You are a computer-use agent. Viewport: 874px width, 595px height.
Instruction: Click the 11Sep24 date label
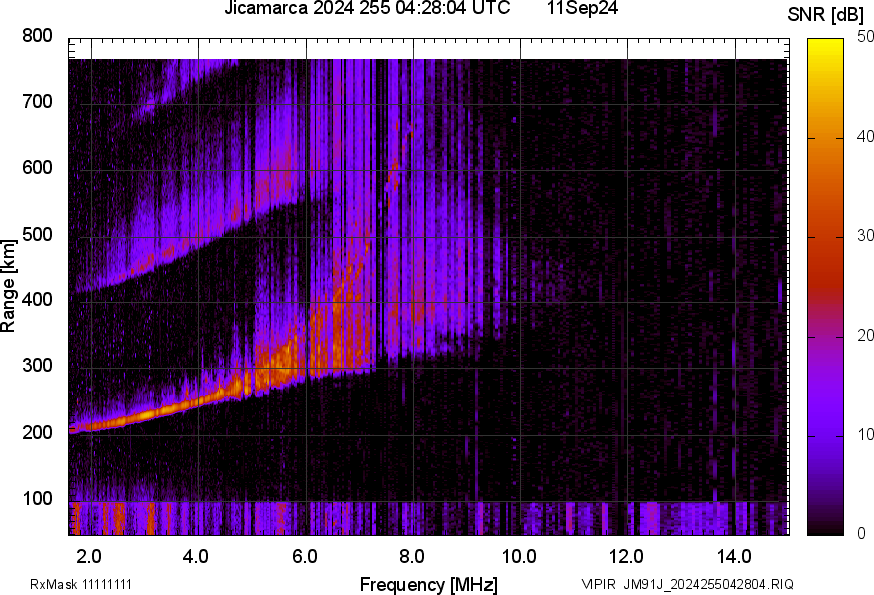(581, 9)
